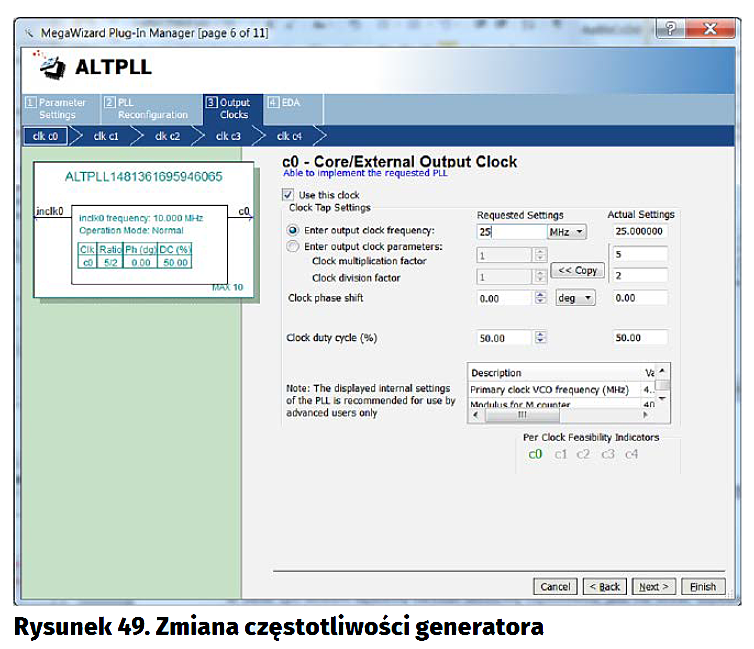754x649 pixels.
Task: Toggle the Use this clock checkbox
Action: tap(289, 195)
